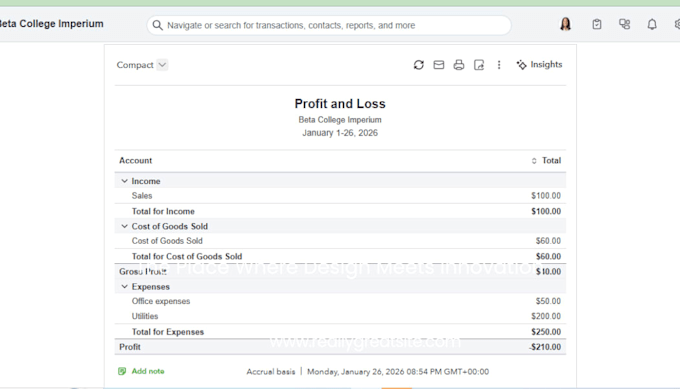The image size is (680, 389).
Task: Collapse the Cost of Goods Sold section
Action: coord(124,226)
